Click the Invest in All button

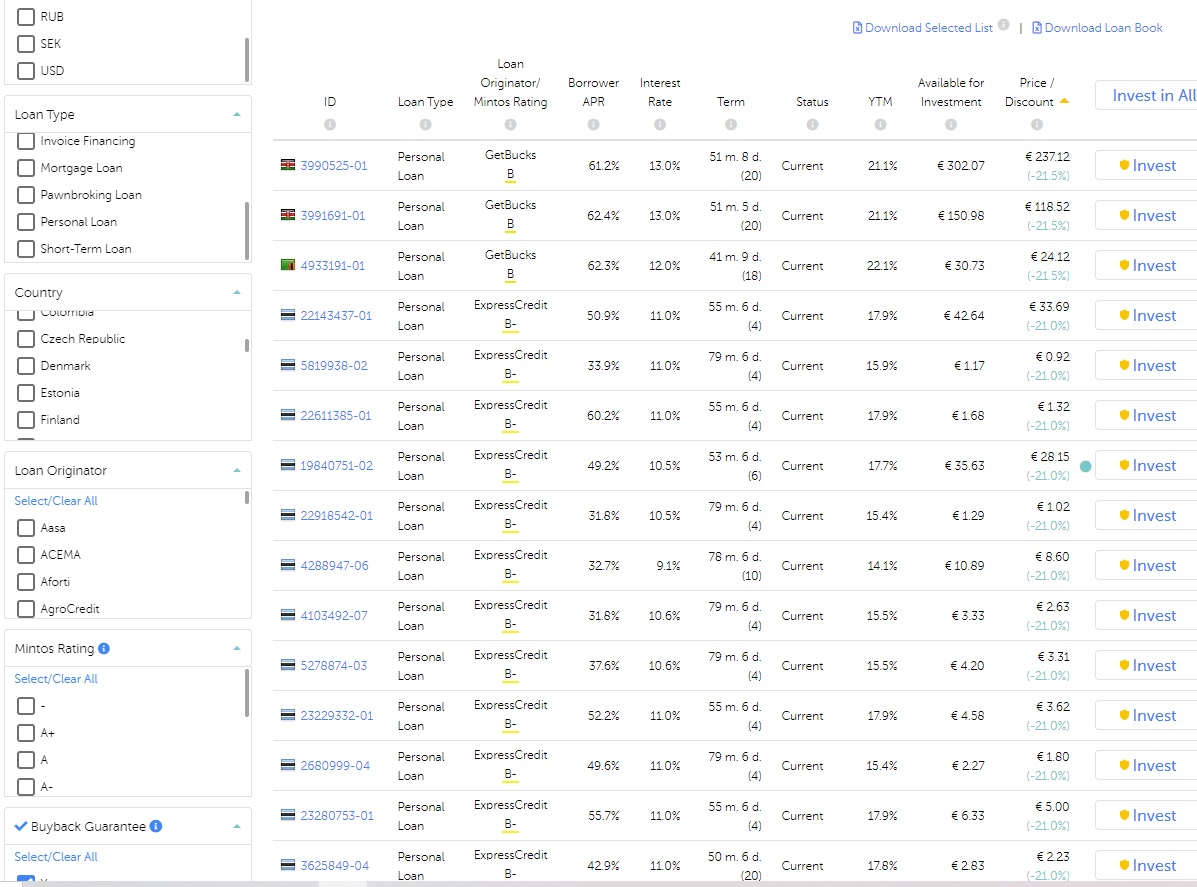click(1147, 95)
